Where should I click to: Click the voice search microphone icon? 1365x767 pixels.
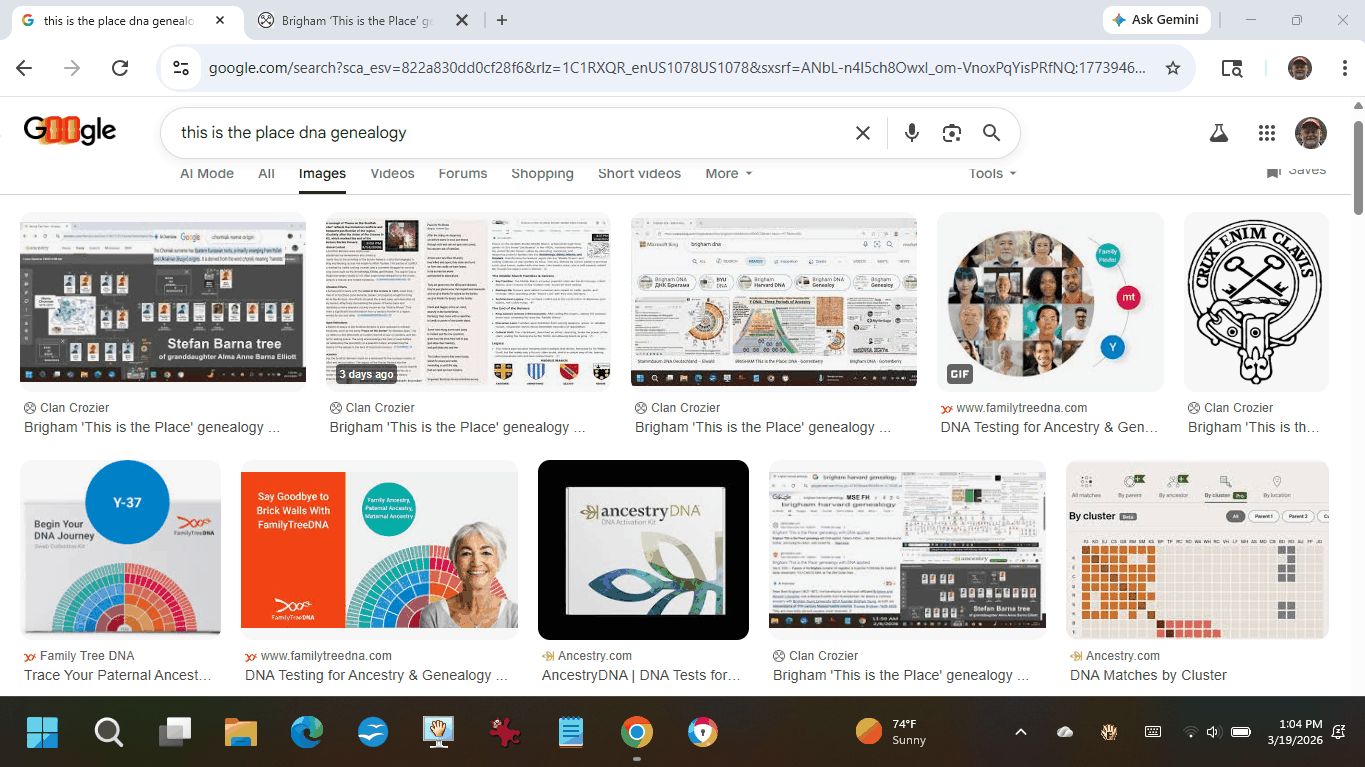coord(911,133)
